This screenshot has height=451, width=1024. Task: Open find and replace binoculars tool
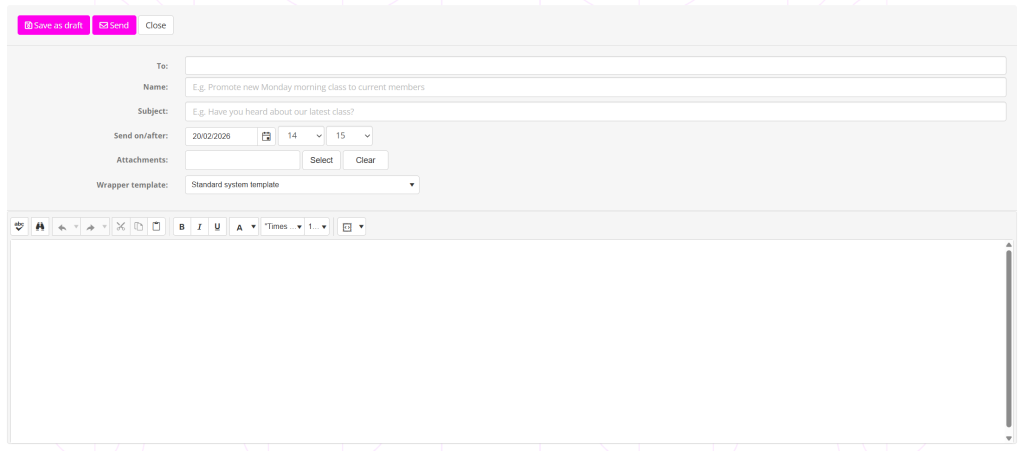(40, 227)
